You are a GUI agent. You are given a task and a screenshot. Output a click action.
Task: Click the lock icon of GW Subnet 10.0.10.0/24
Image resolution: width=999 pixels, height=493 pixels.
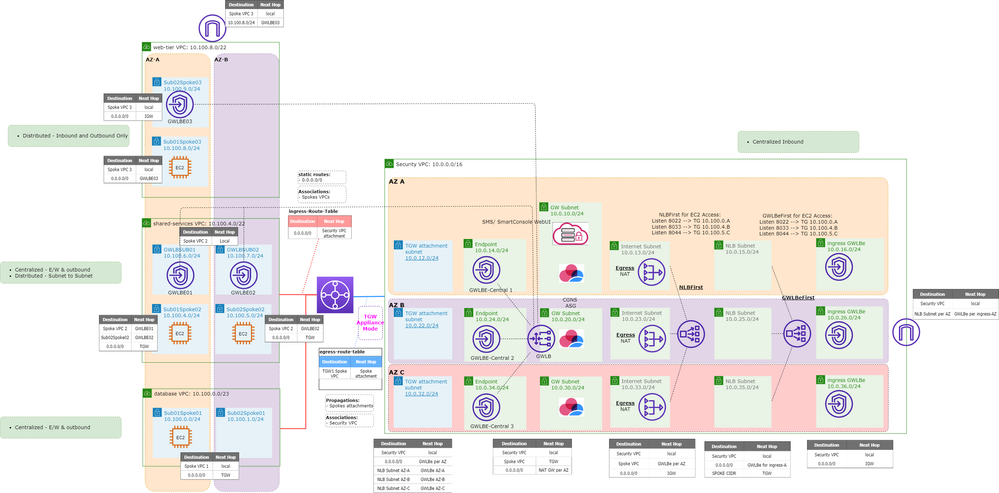(544, 207)
